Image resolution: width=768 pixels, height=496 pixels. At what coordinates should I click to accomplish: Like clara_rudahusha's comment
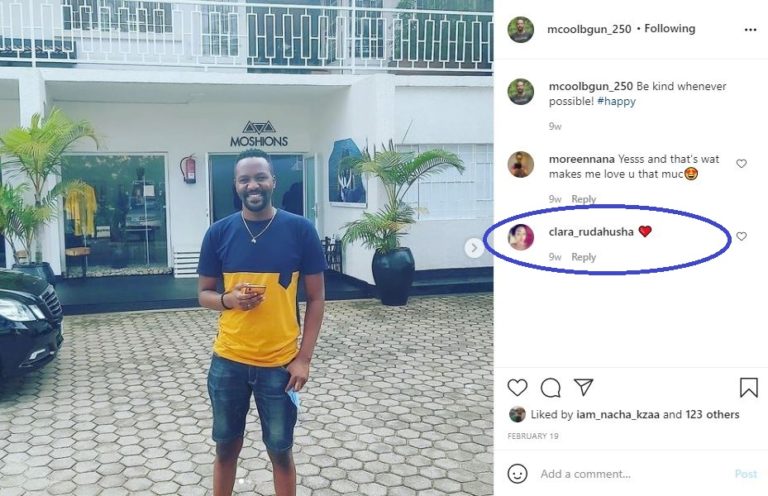coord(741,236)
